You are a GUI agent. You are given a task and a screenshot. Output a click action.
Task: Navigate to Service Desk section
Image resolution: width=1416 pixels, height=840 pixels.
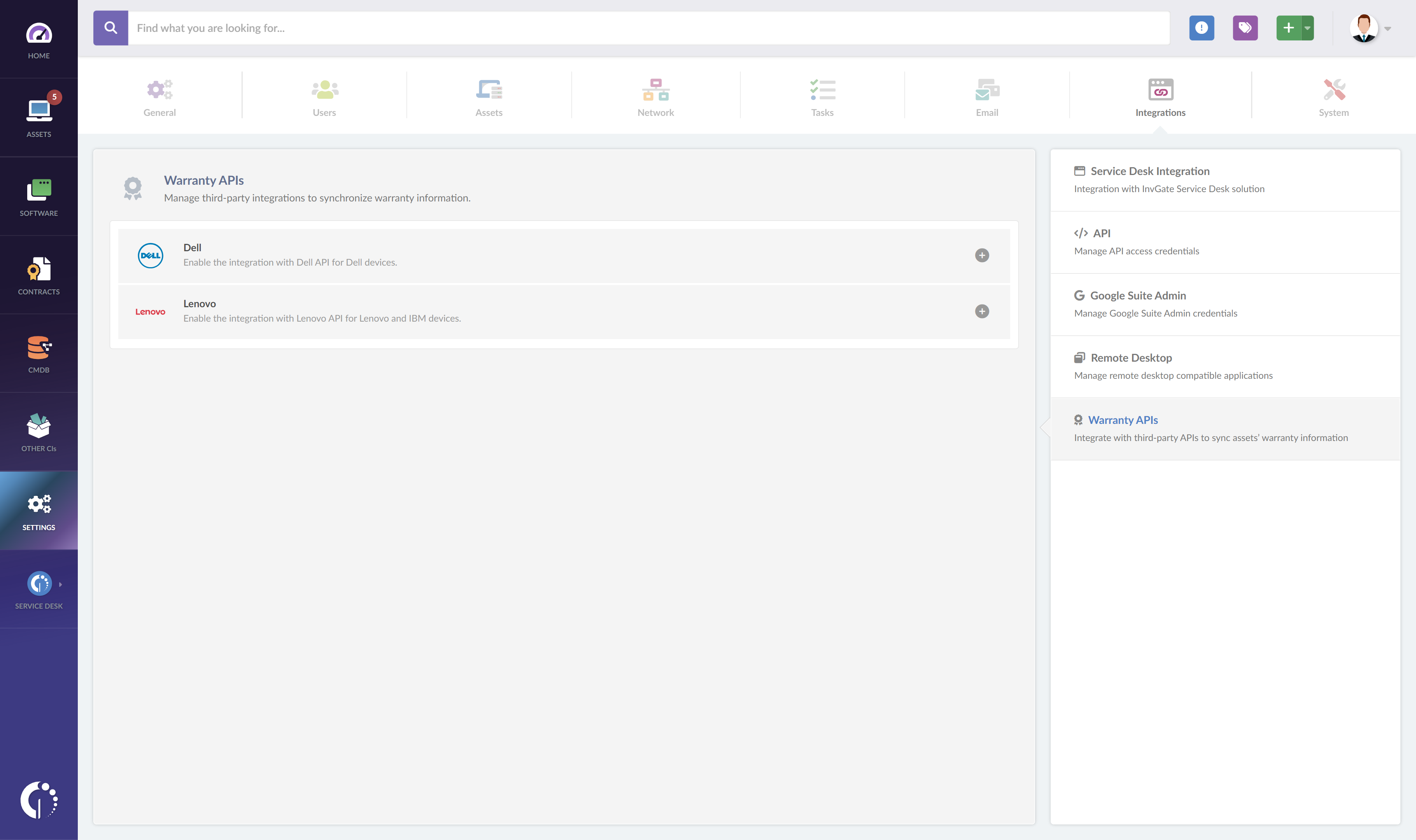38,589
